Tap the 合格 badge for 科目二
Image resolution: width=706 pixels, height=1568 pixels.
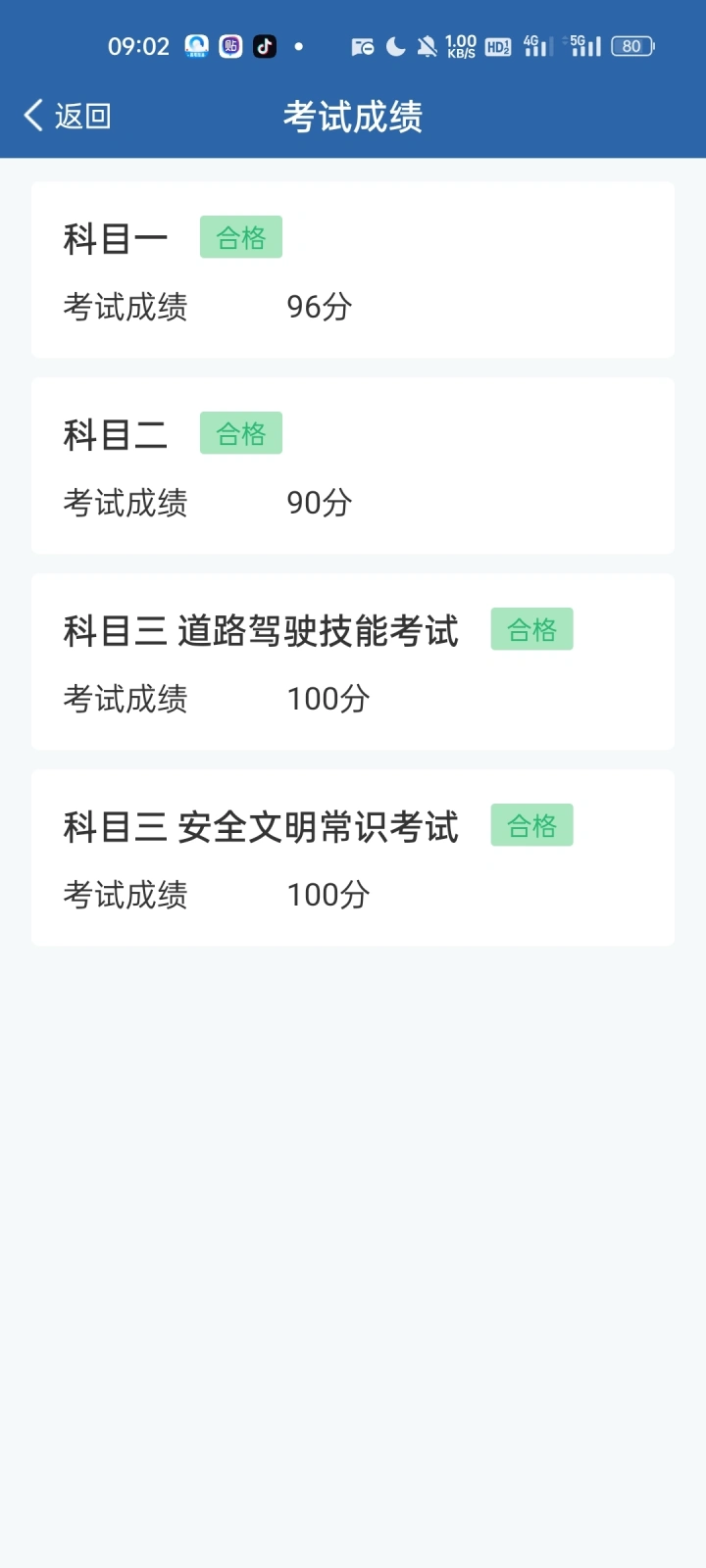pyautogui.click(x=241, y=433)
